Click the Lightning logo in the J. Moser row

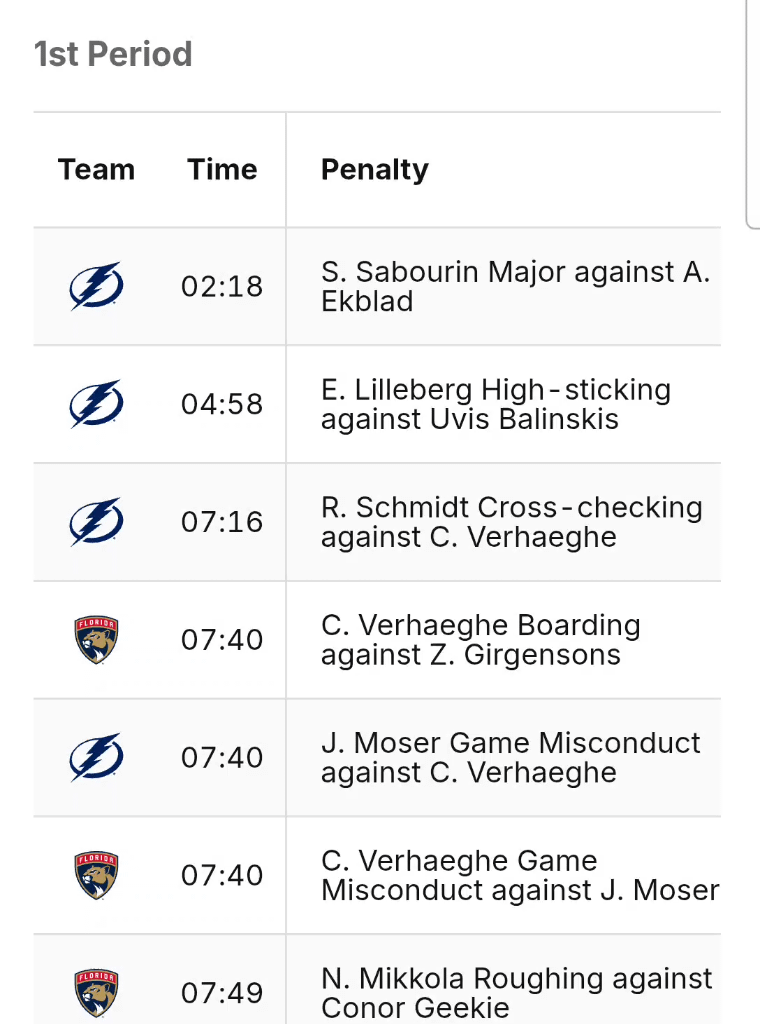[96, 758]
